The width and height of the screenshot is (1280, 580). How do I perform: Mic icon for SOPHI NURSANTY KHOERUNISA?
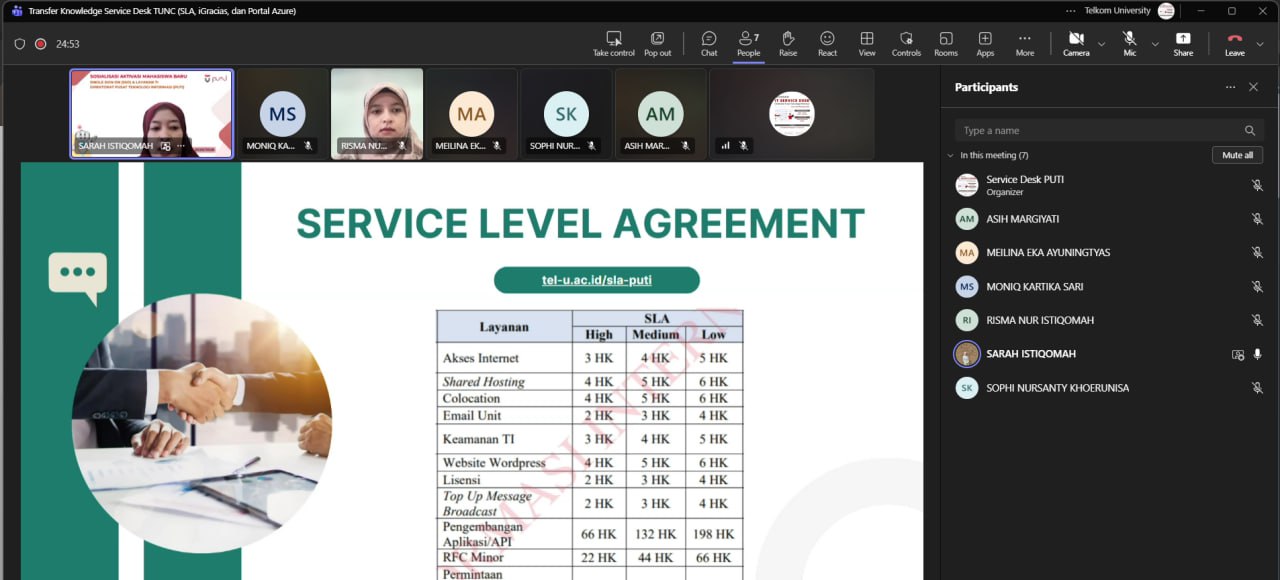pyautogui.click(x=1257, y=388)
